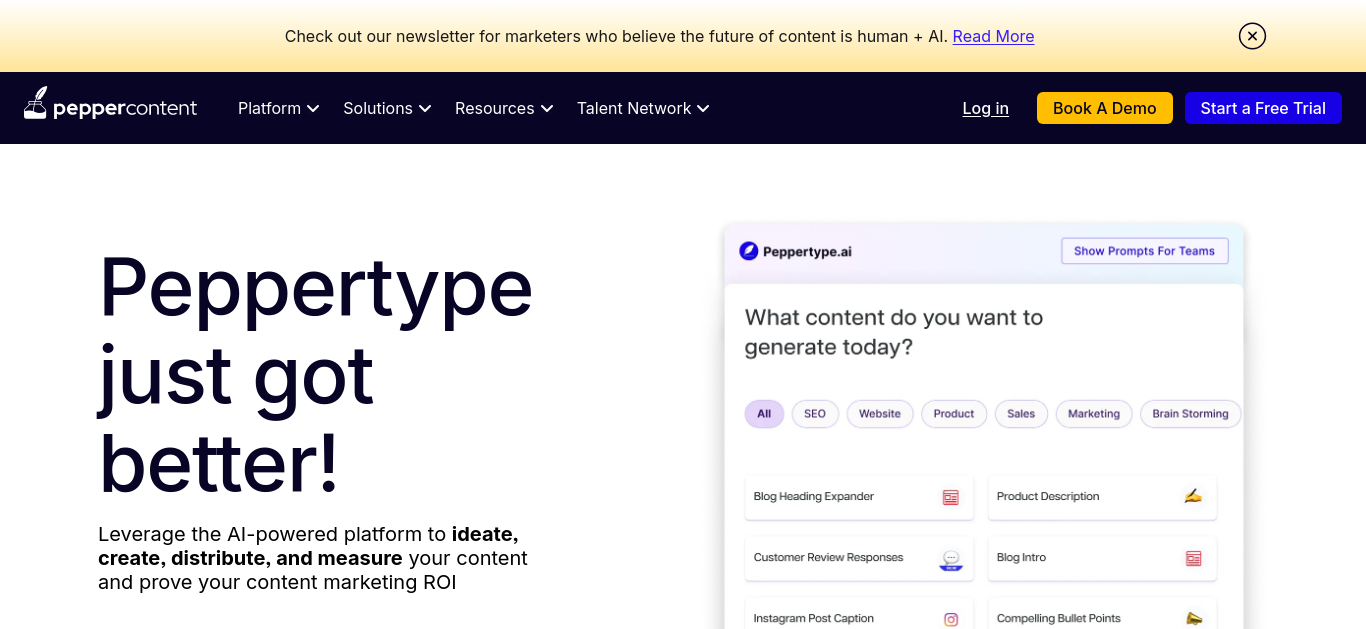Open the Blog Intro card

tap(1102, 558)
